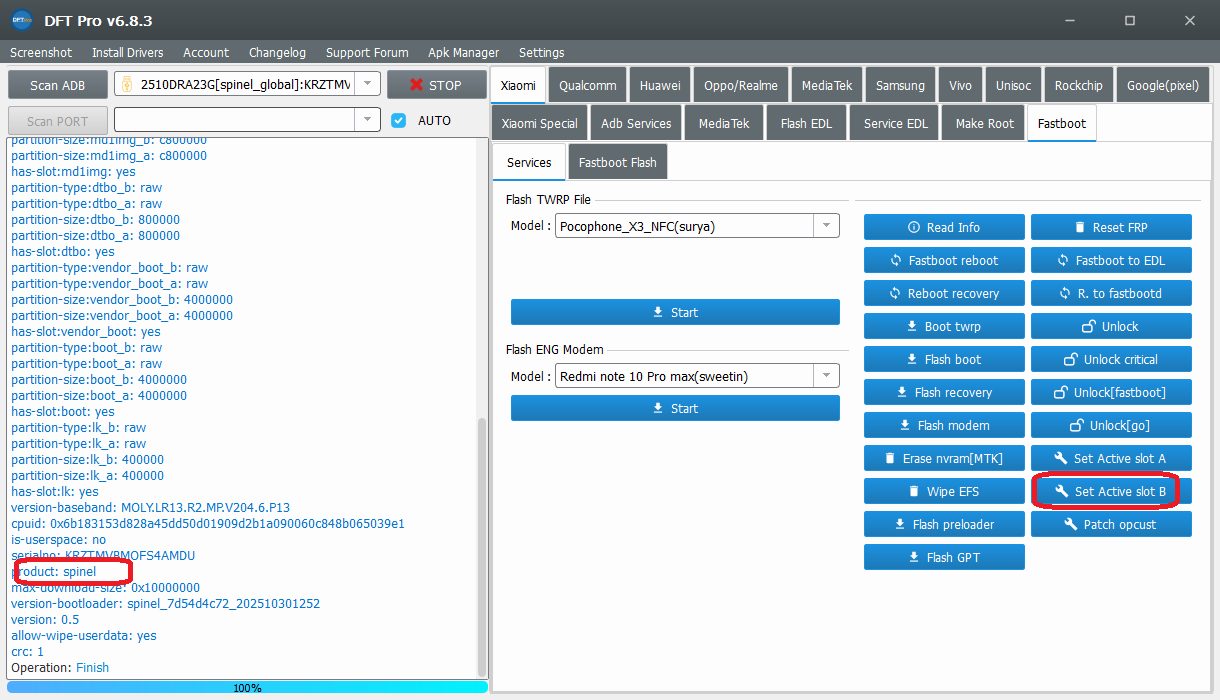Open the Support Forum menu

pos(367,52)
